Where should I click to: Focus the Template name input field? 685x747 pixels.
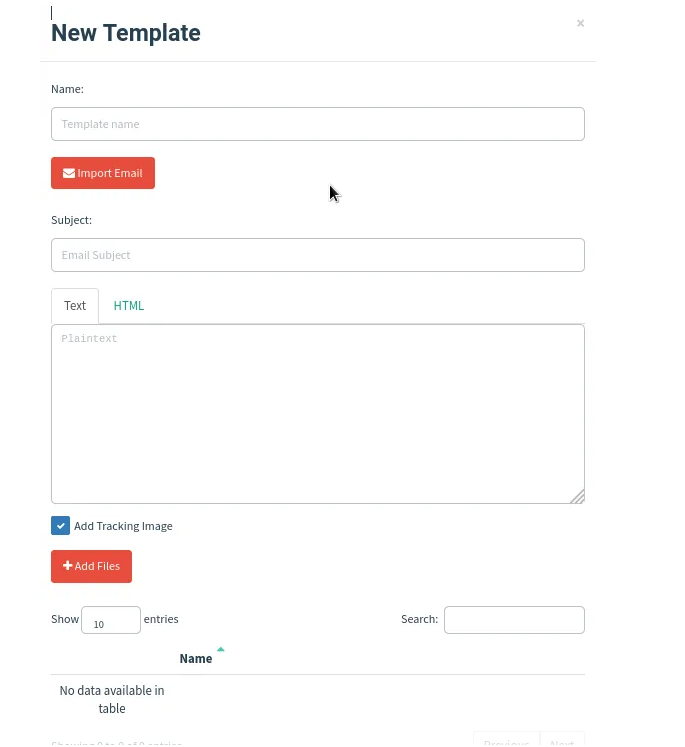318,124
